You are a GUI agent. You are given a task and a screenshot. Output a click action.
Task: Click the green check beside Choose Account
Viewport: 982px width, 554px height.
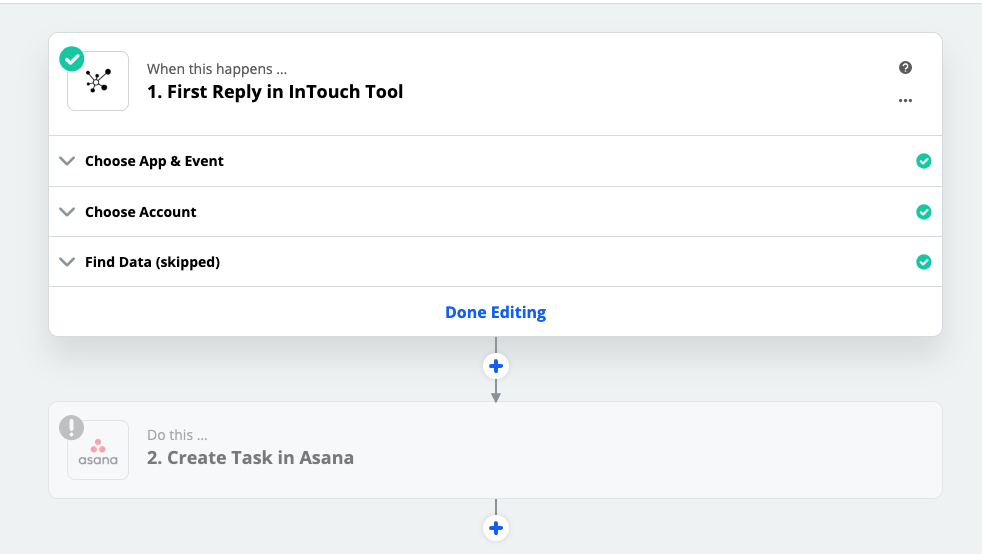click(x=923, y=212)
